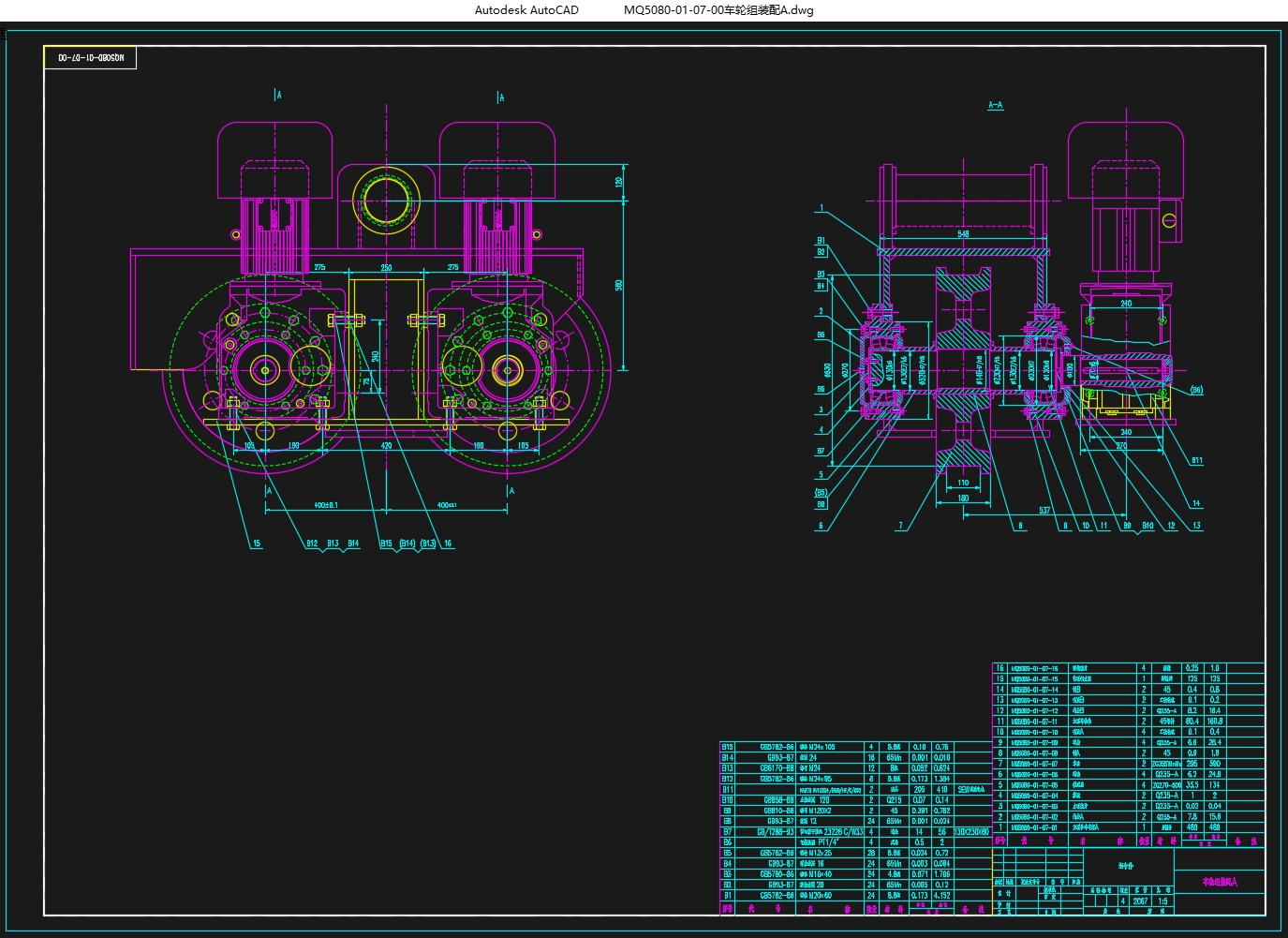Click the B11 callout near the motor

click(1196, 460)
